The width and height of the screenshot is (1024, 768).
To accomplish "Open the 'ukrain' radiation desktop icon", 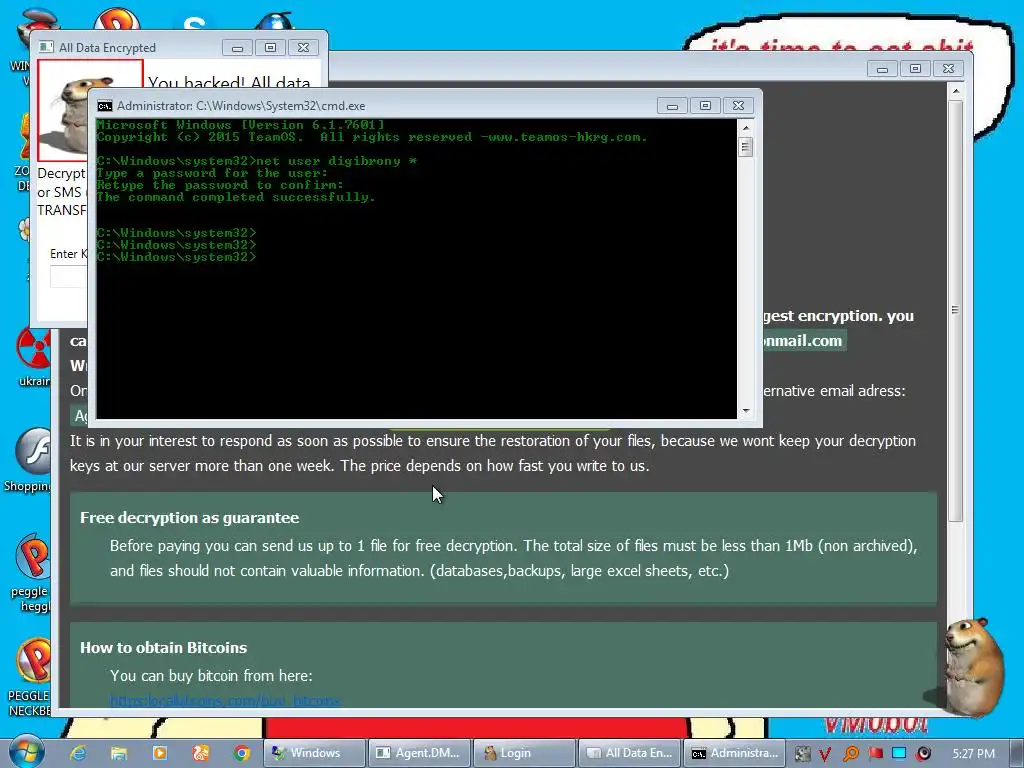I will coord(33,357).
